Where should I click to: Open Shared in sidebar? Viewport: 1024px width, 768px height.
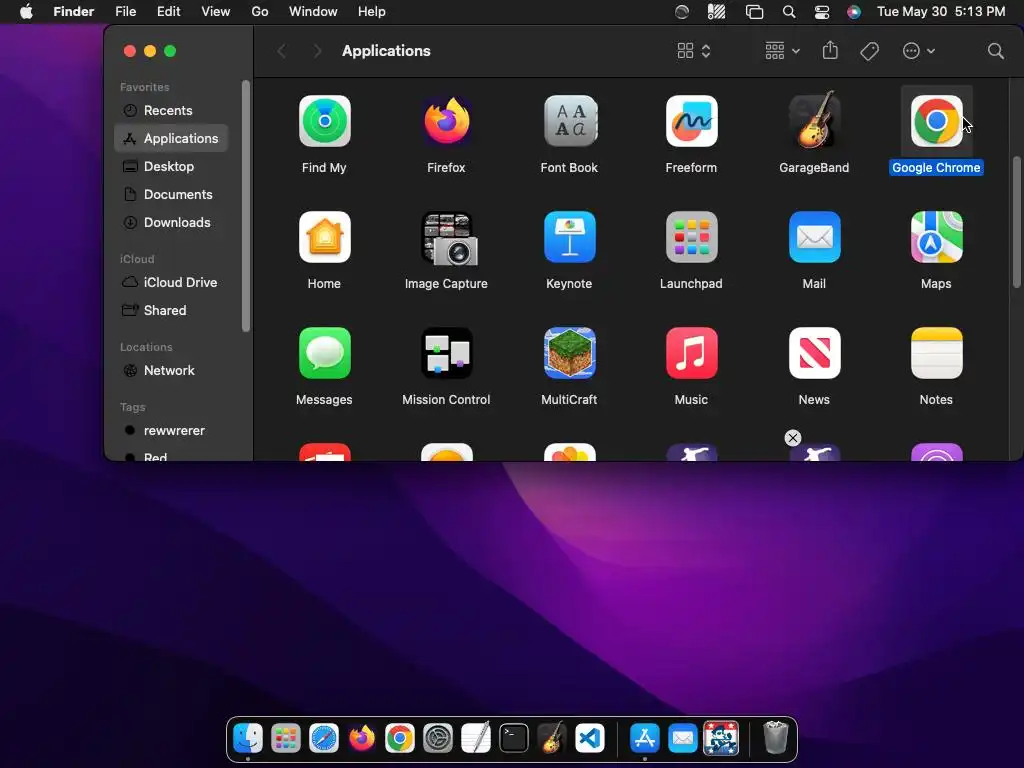pyautogui.click(x=171, y=310)
